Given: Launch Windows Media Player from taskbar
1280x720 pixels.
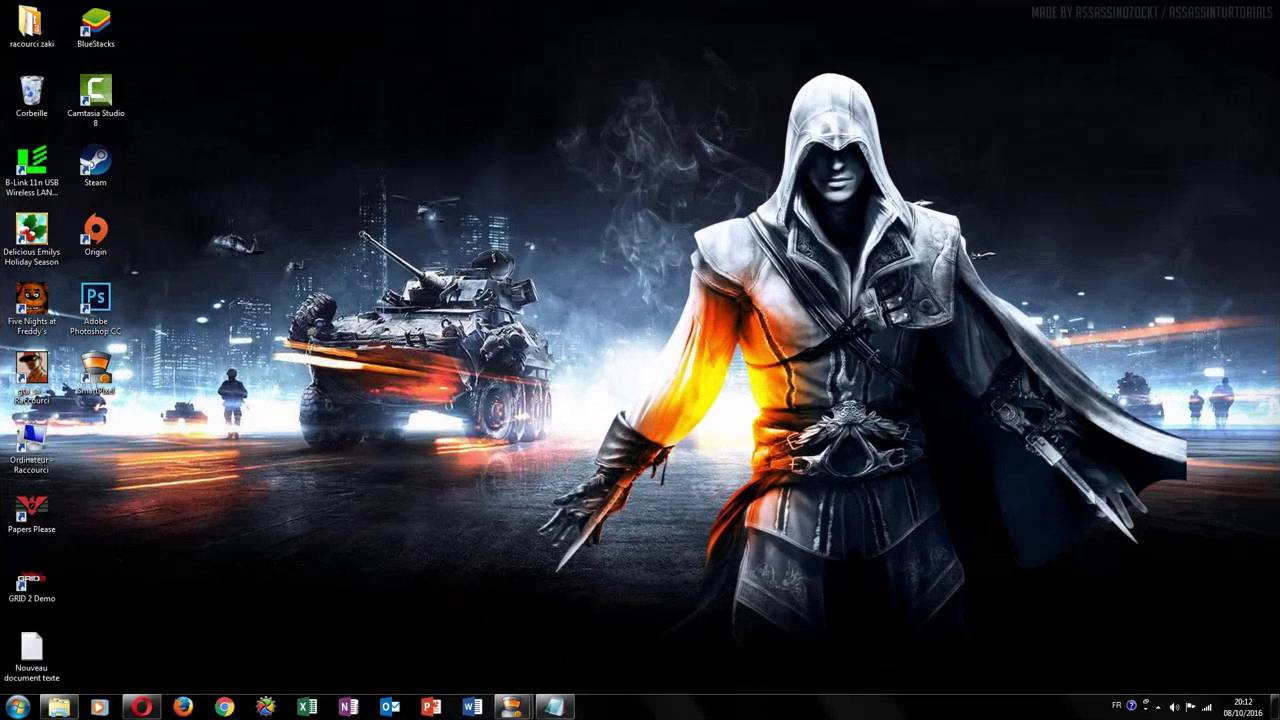Looking at the screenshot, I should coord(99,707).
